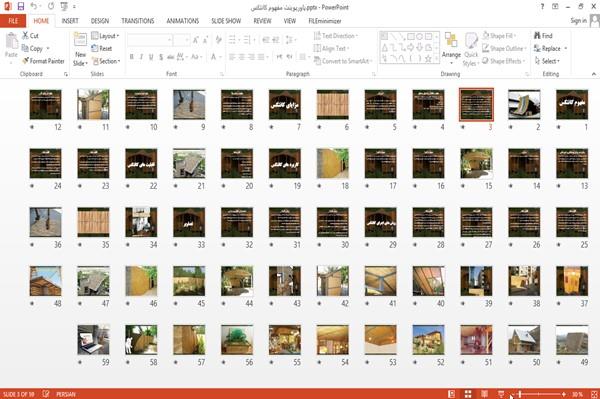Click spell check icon in status bar
The width and height of the screenshot is (600, 399).
click(46, 394)
